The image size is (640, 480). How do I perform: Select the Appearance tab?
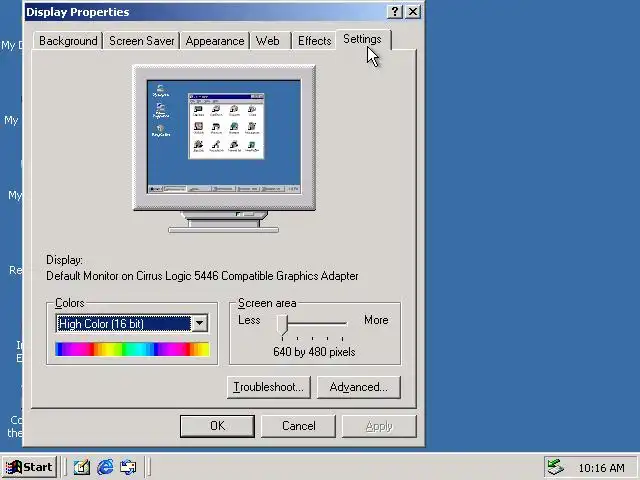tap(215, 41)
